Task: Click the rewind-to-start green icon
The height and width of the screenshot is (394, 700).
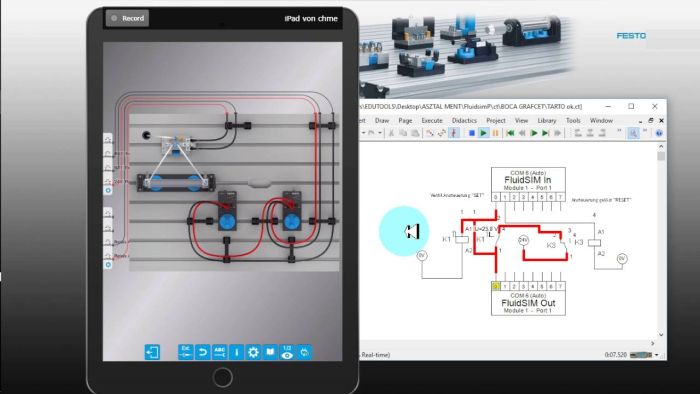Action: pyautogui.click(x=510, y=133)
